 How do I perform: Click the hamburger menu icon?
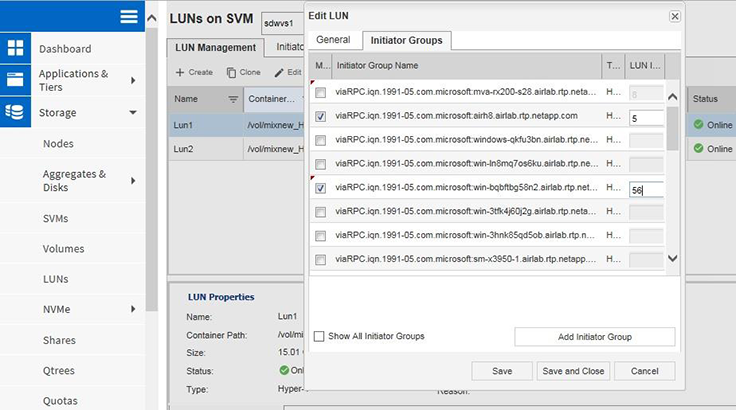129,16
